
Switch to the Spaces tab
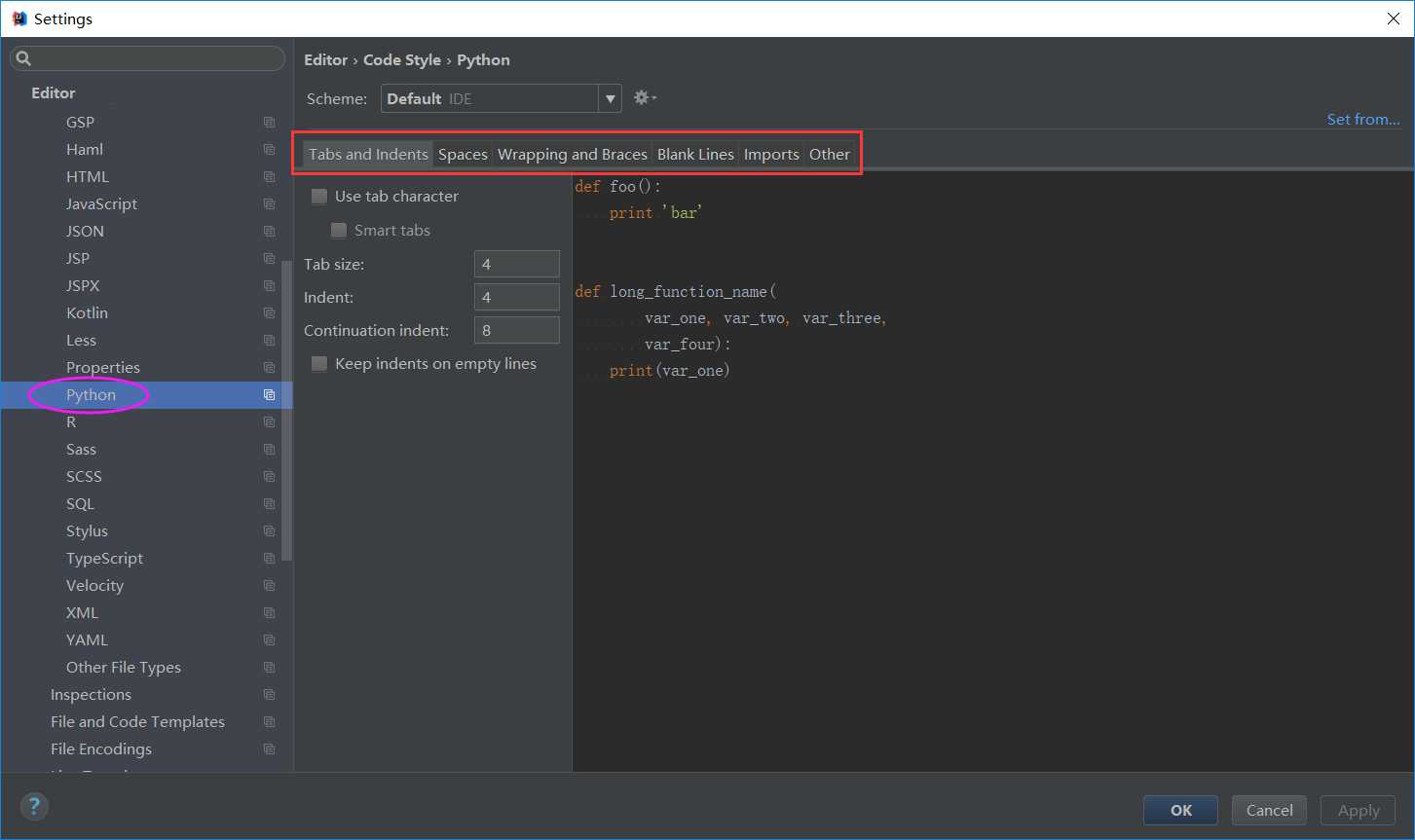463,154
